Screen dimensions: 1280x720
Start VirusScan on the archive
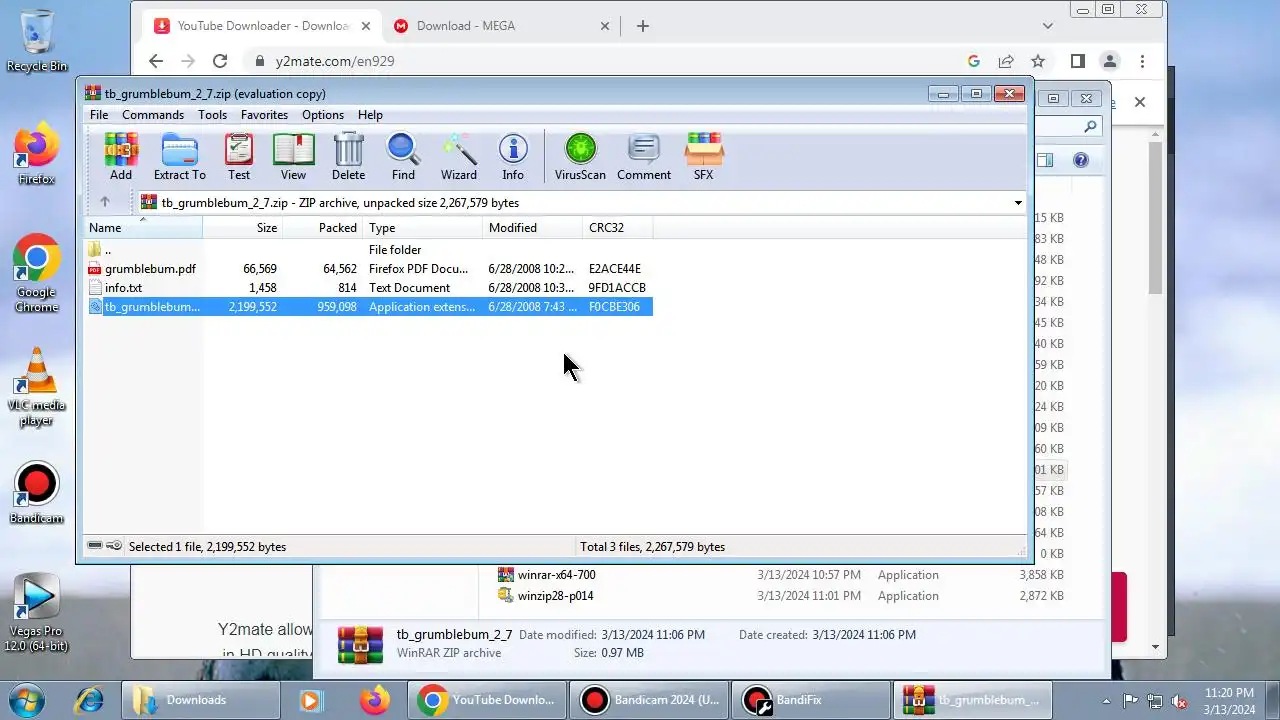coord(580,157)
